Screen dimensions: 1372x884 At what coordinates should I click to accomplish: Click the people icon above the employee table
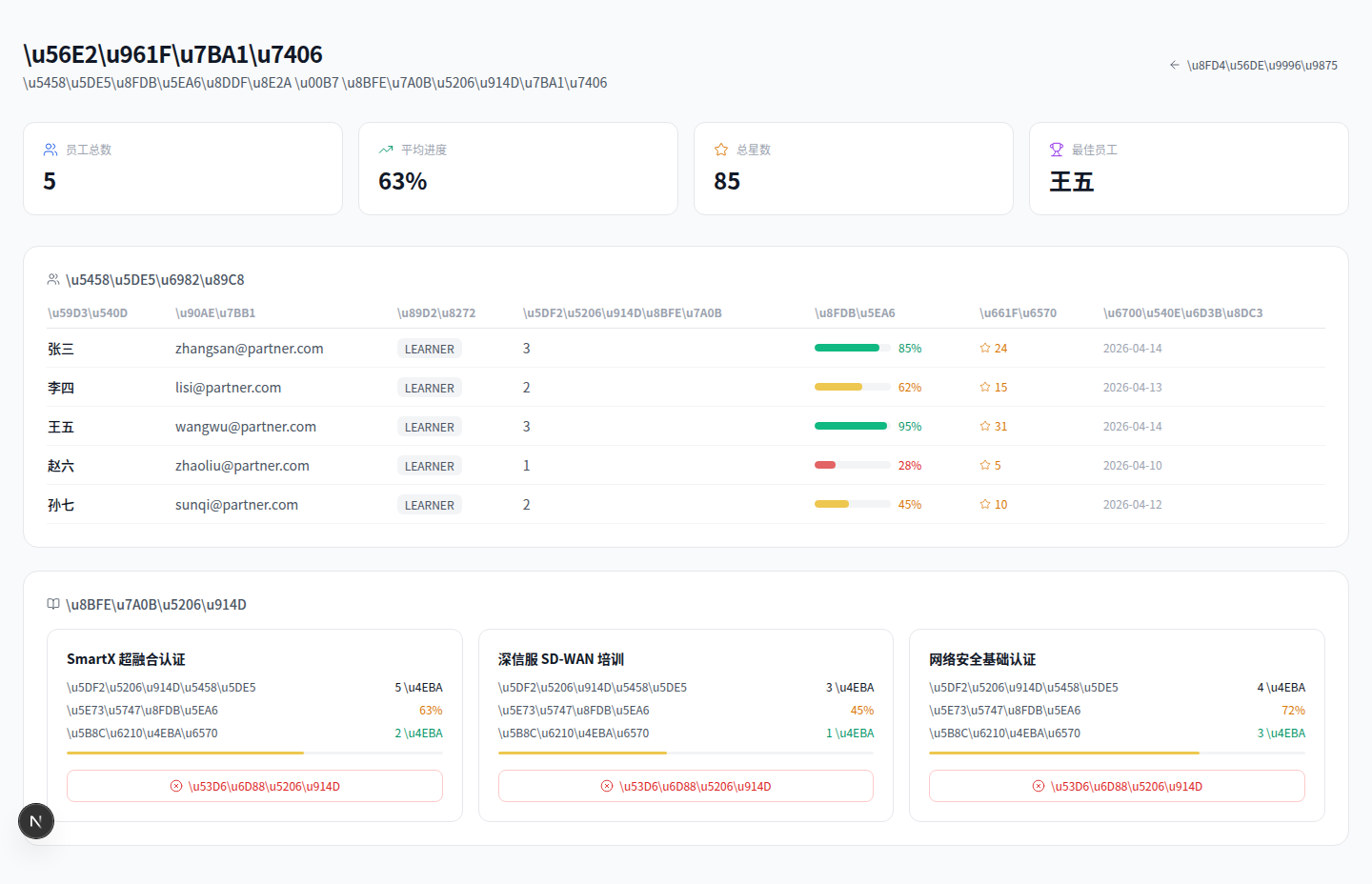click(53, 279)
